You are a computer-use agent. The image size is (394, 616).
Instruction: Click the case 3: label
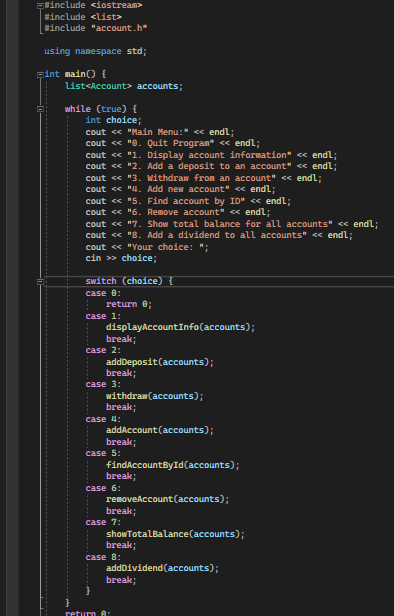click(103, 384)
